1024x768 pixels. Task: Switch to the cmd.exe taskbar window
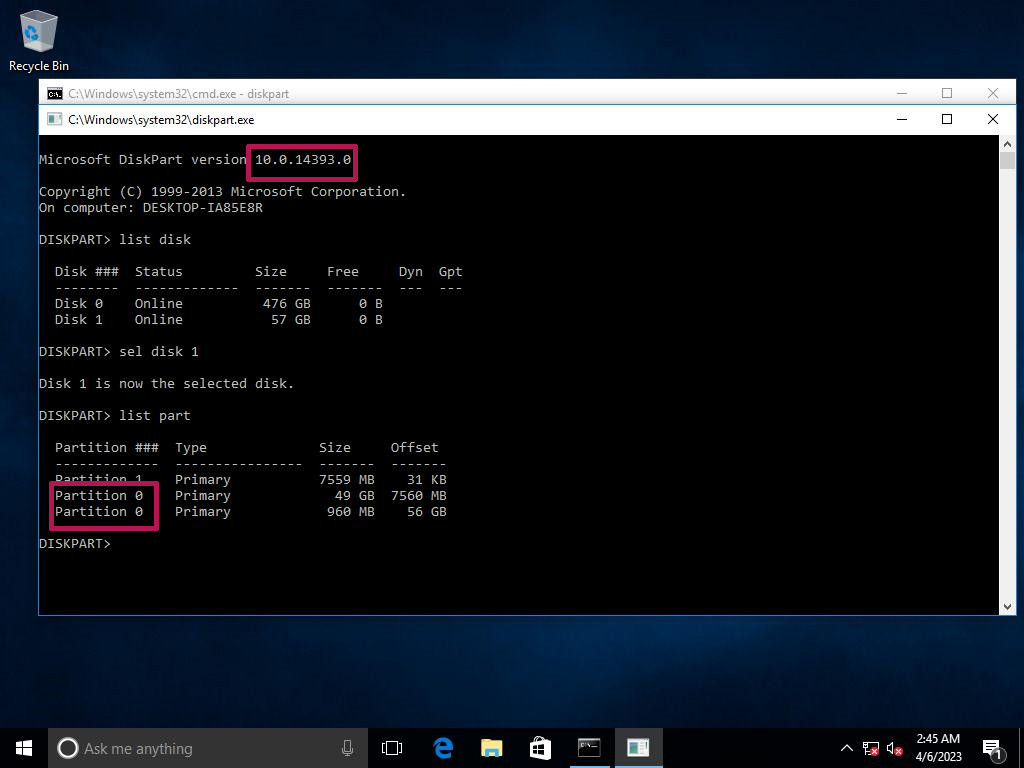tap(589, 748)
